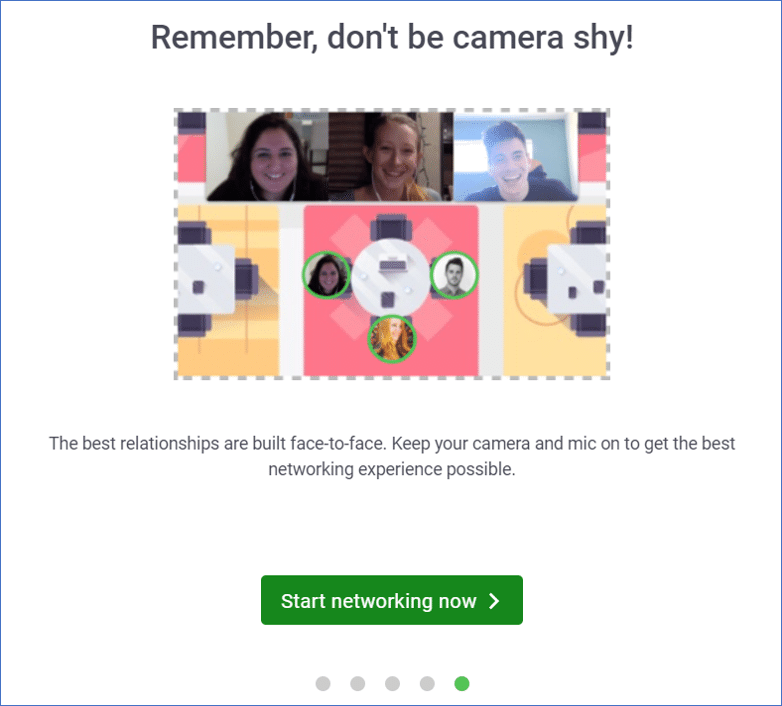Click the laptop on the round table
The height and width of the screenshot is (706, 782).
[392, 264]
